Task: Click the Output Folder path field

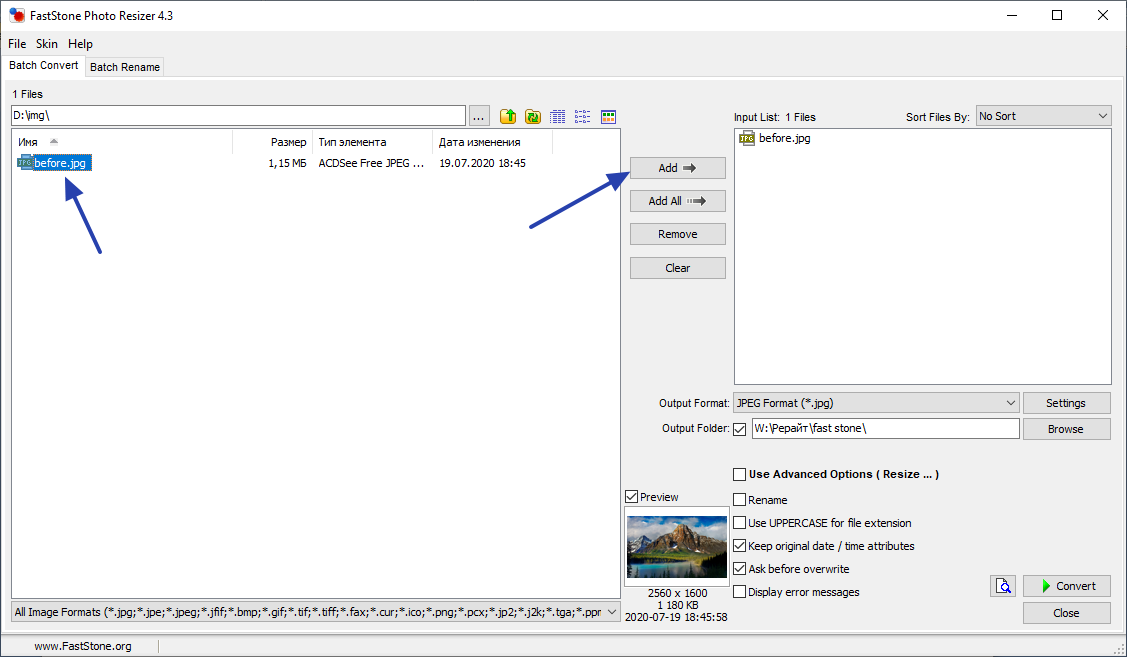Action: point(885,429)
